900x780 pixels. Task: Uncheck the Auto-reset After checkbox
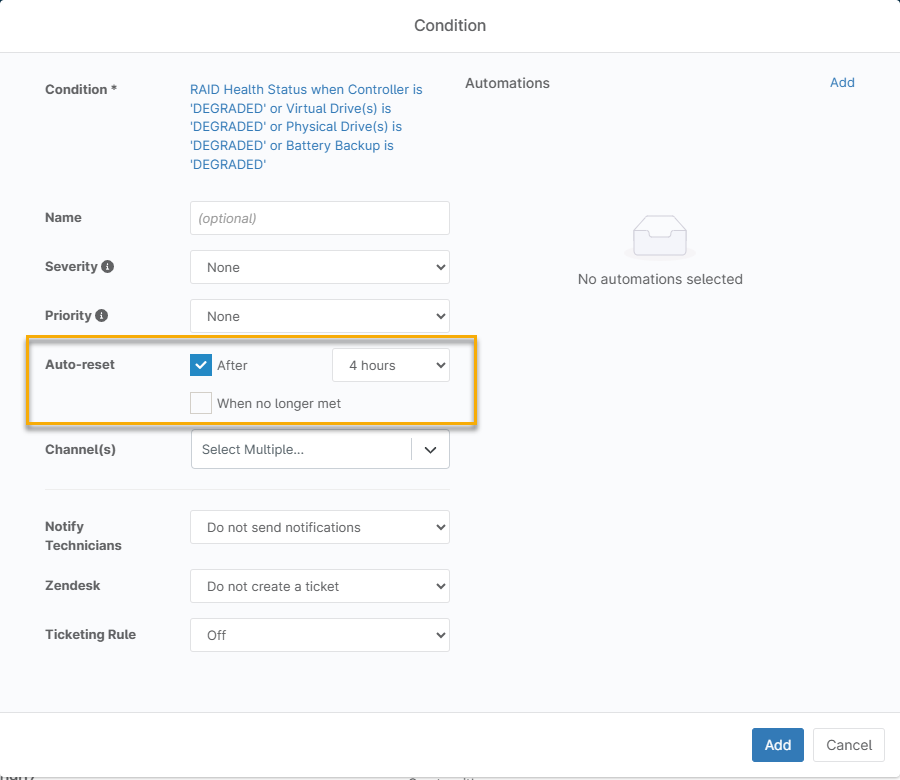201,365
